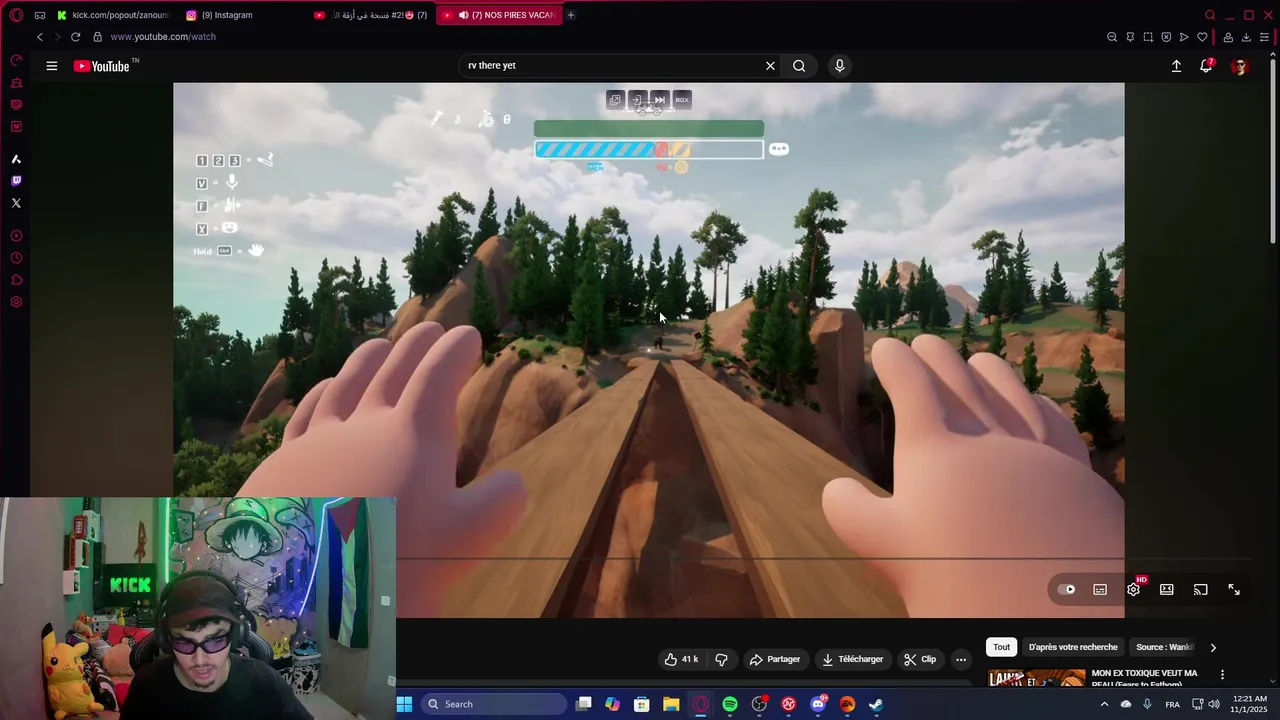Viewport: 1280px width, 720px height.
Task: Click the Windows taskbar Search box
Action: click(493, 704)
